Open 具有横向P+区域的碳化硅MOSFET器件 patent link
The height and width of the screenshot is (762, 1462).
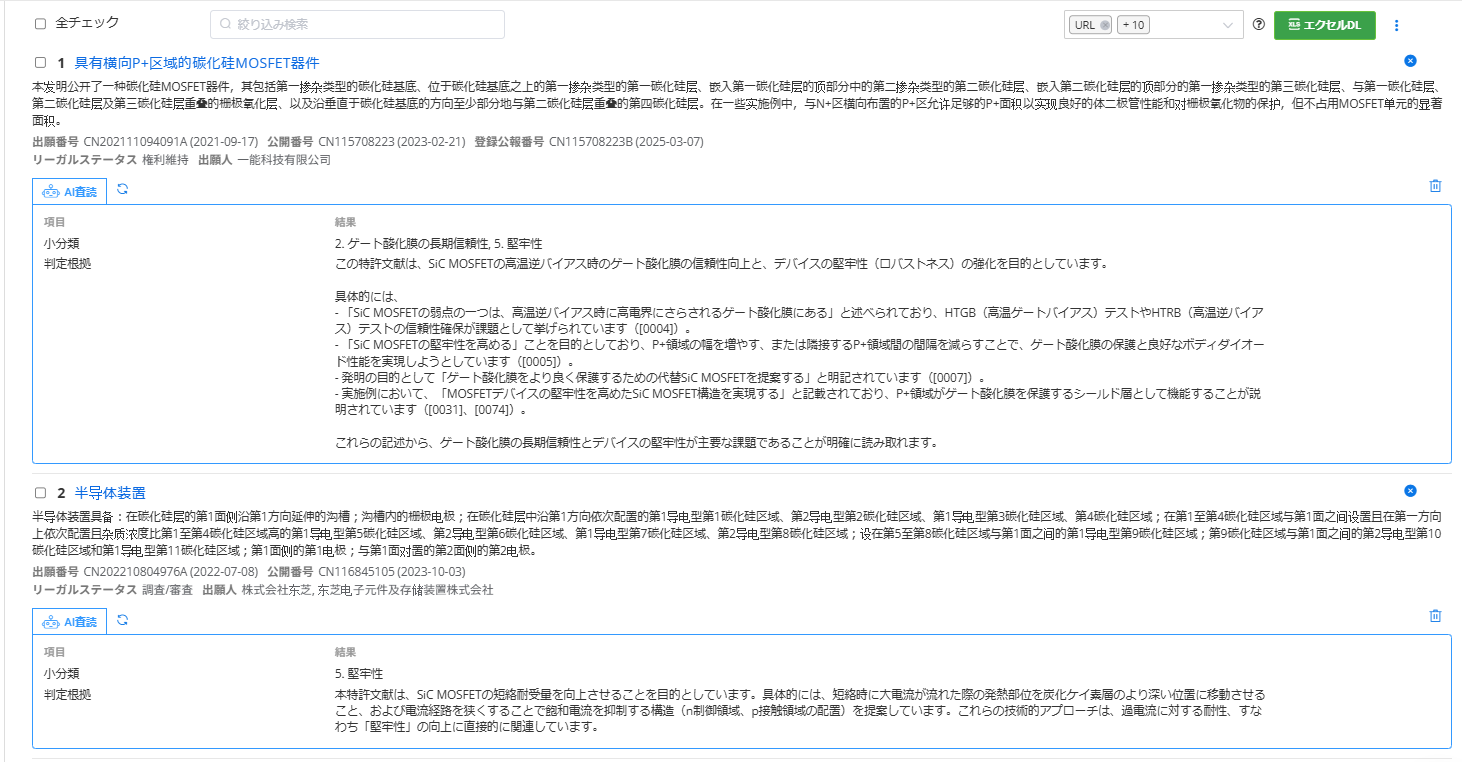click(197, 63)
